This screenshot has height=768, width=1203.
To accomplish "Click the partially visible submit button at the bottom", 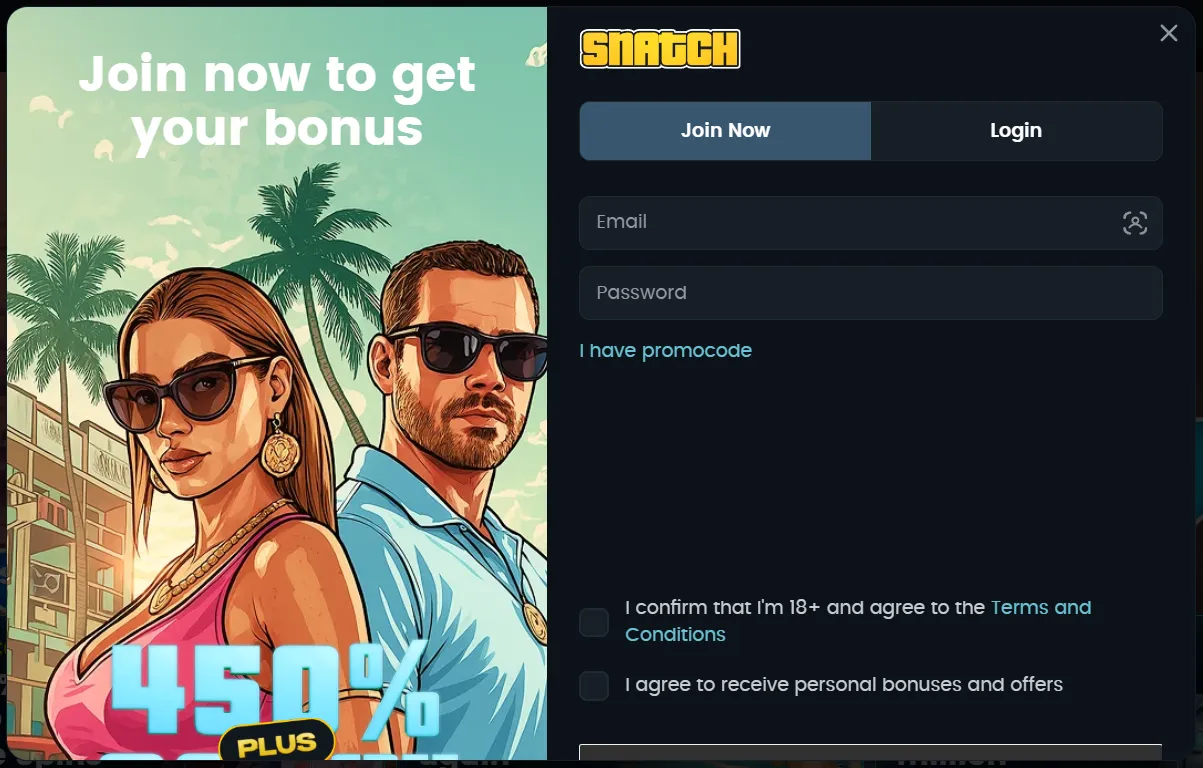I will click(871, 755).
